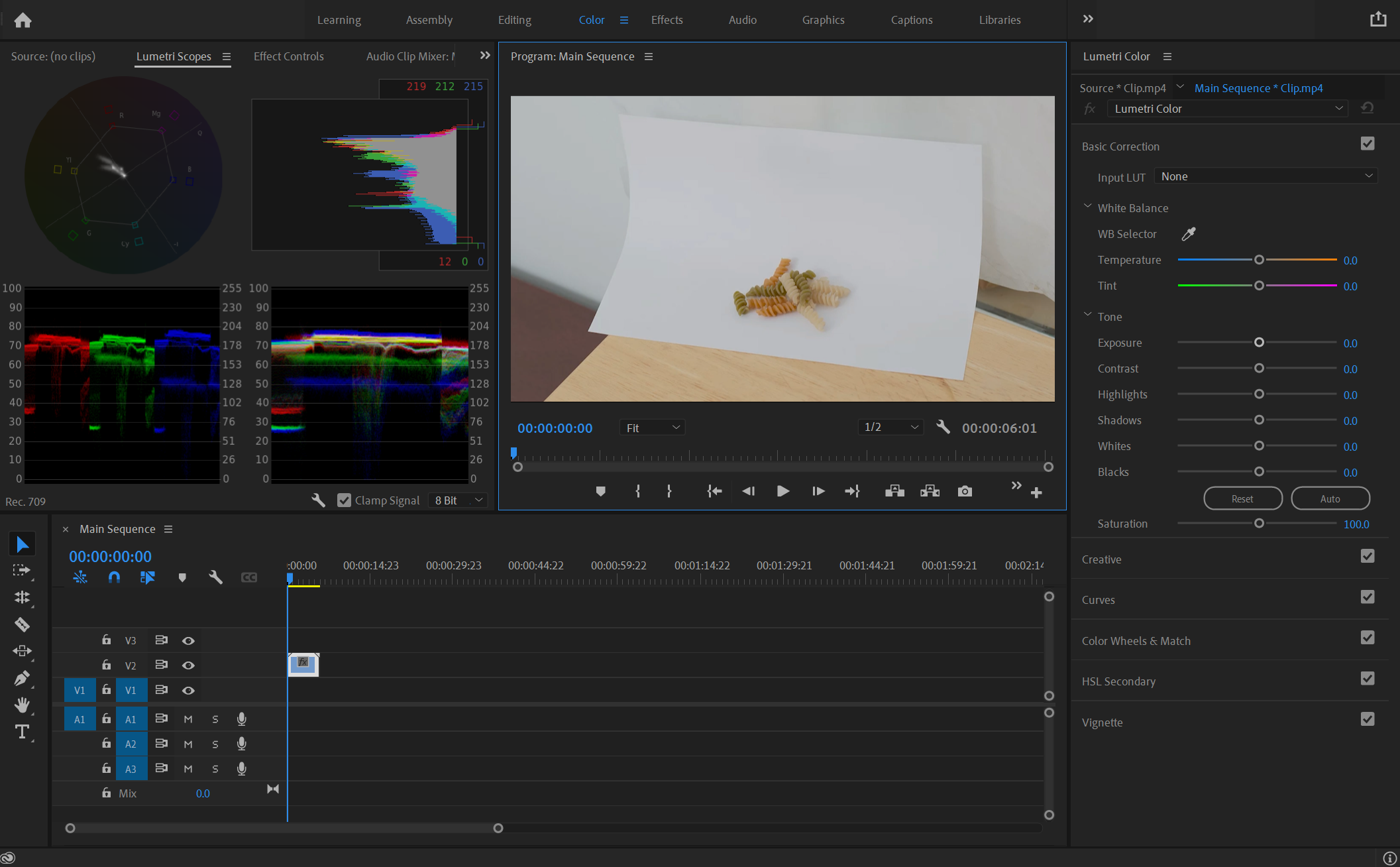Open the Graphics workspace
The width and height of the screenshot is (1400, 867).
tap(823, 20)
